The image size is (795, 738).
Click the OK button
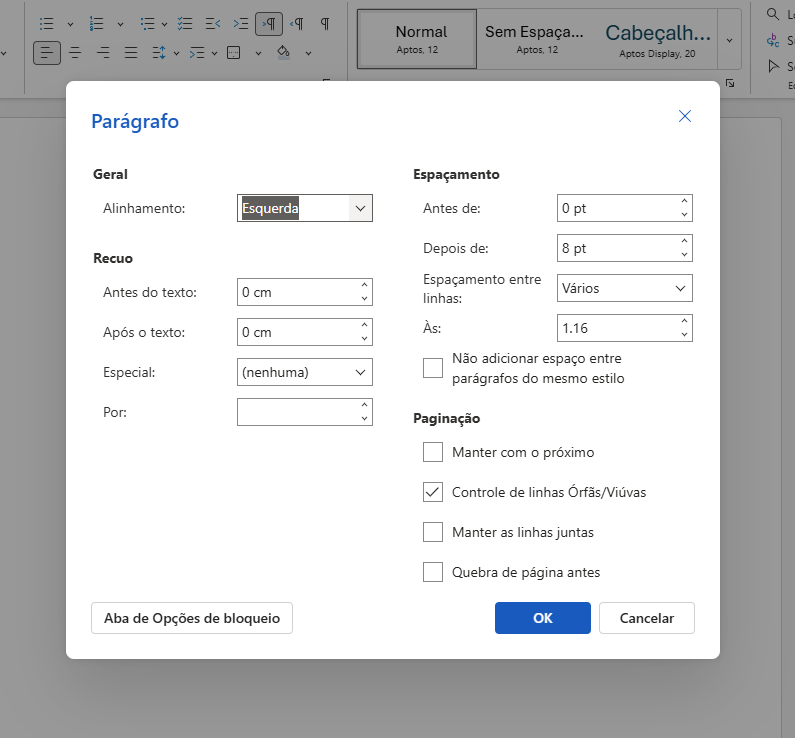542,618
